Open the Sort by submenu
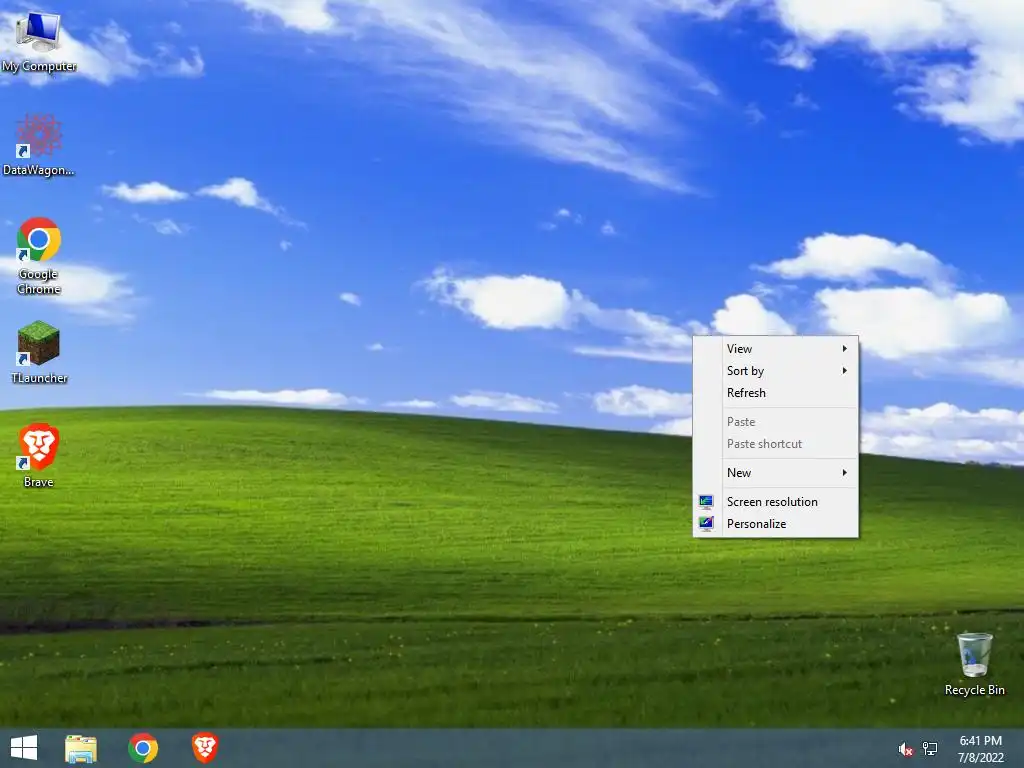1024x768 pixels. point(776,371)
